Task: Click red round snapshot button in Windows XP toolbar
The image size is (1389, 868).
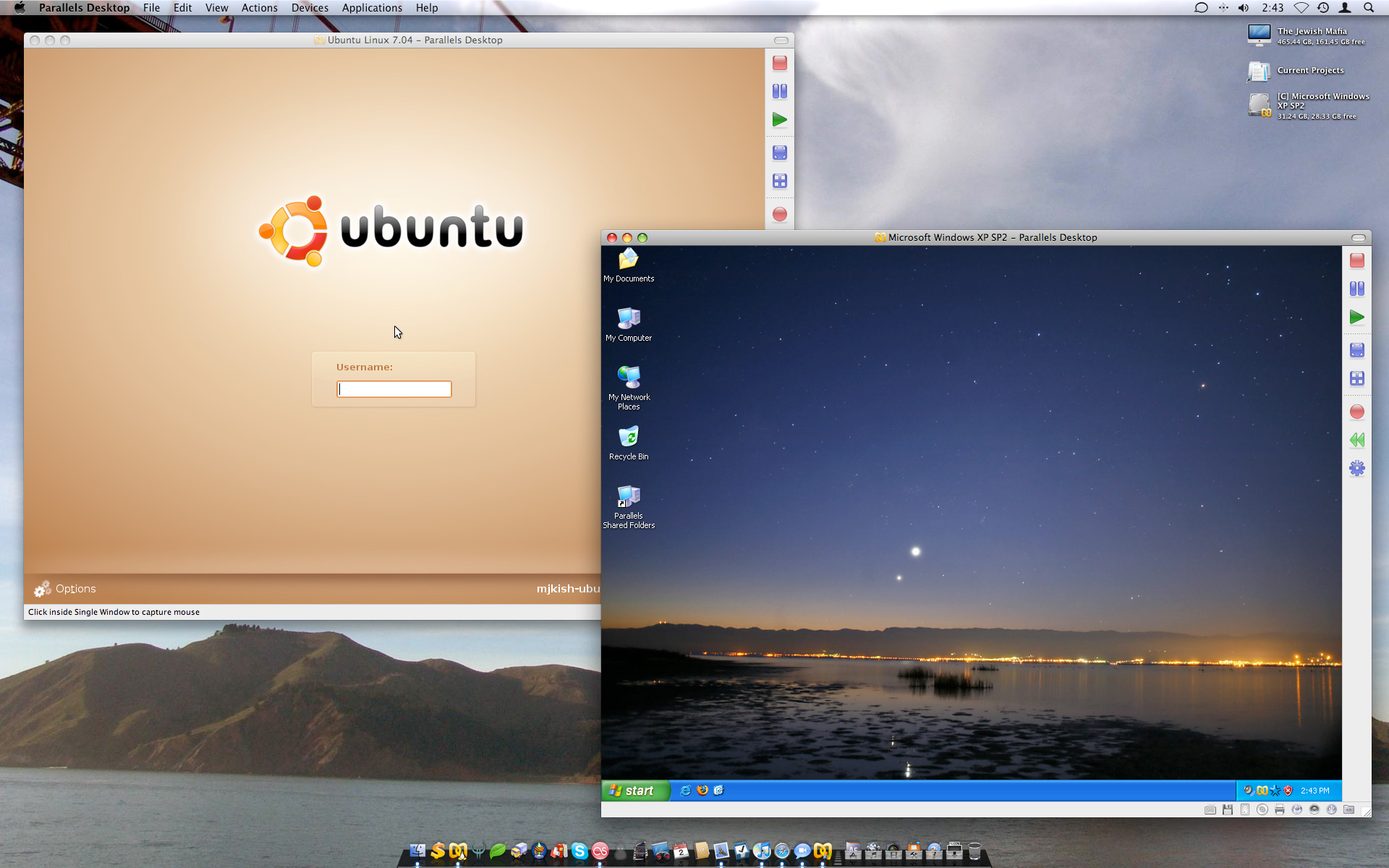Action: tap(1356, 412)
